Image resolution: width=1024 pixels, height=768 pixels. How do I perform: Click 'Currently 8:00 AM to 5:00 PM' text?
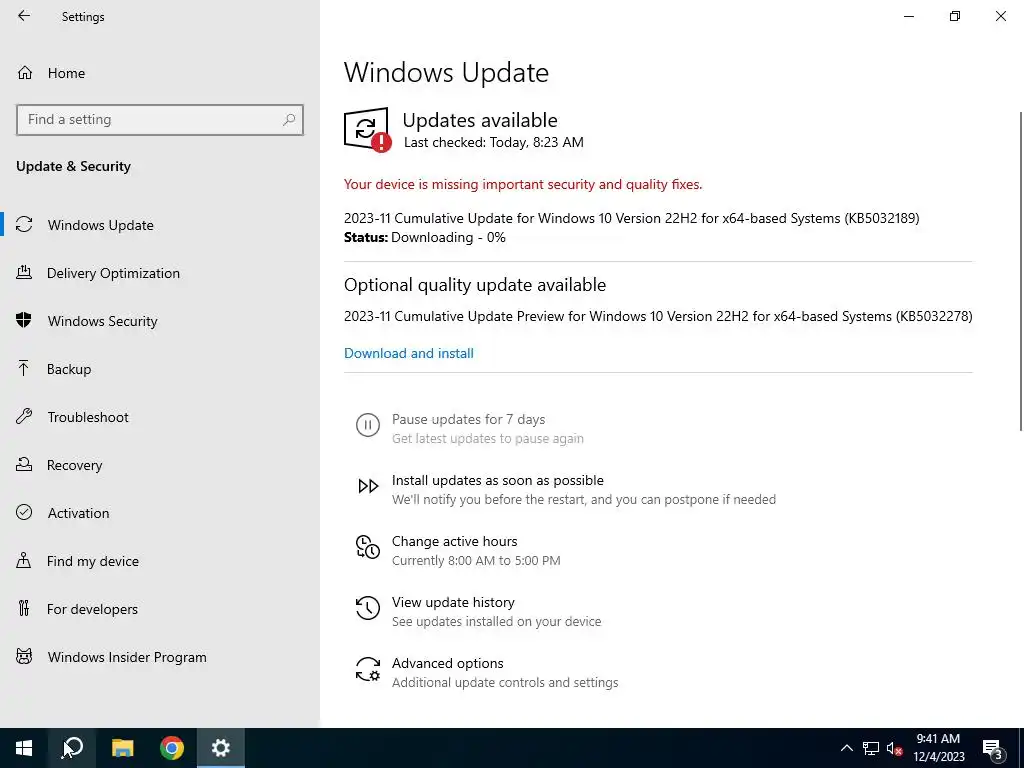pos(476,560)
